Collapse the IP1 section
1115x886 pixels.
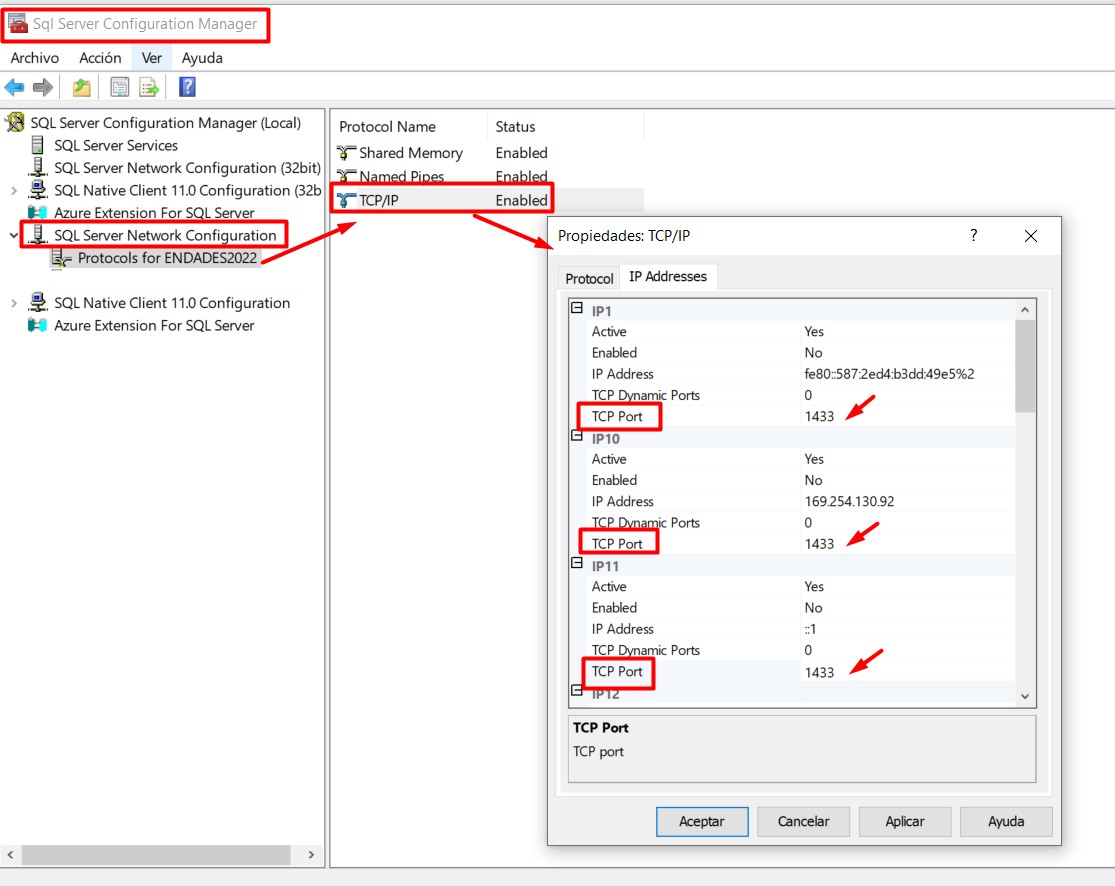[x=577, y=308]
